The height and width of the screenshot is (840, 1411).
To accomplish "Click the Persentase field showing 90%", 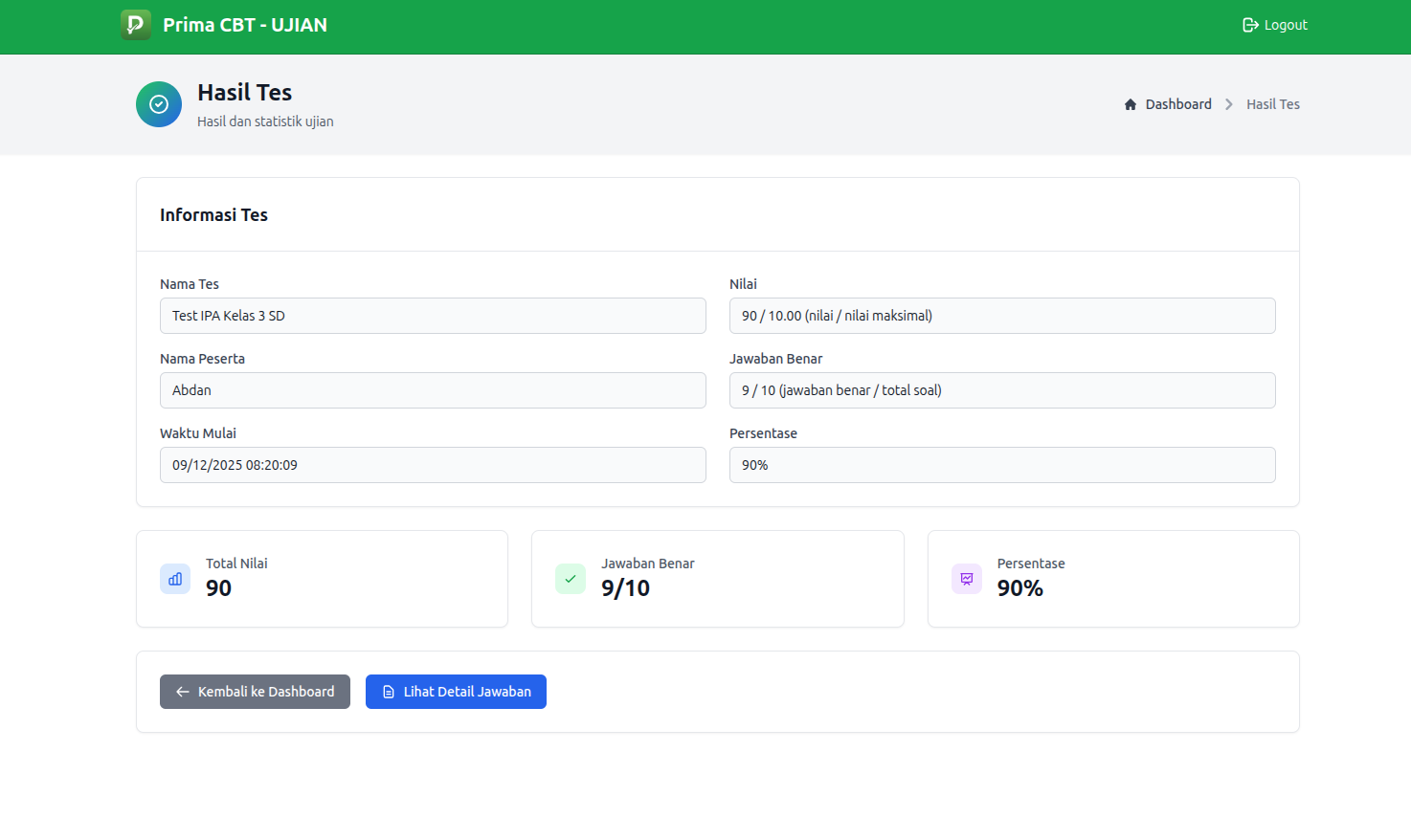I will click(1002, 465).
